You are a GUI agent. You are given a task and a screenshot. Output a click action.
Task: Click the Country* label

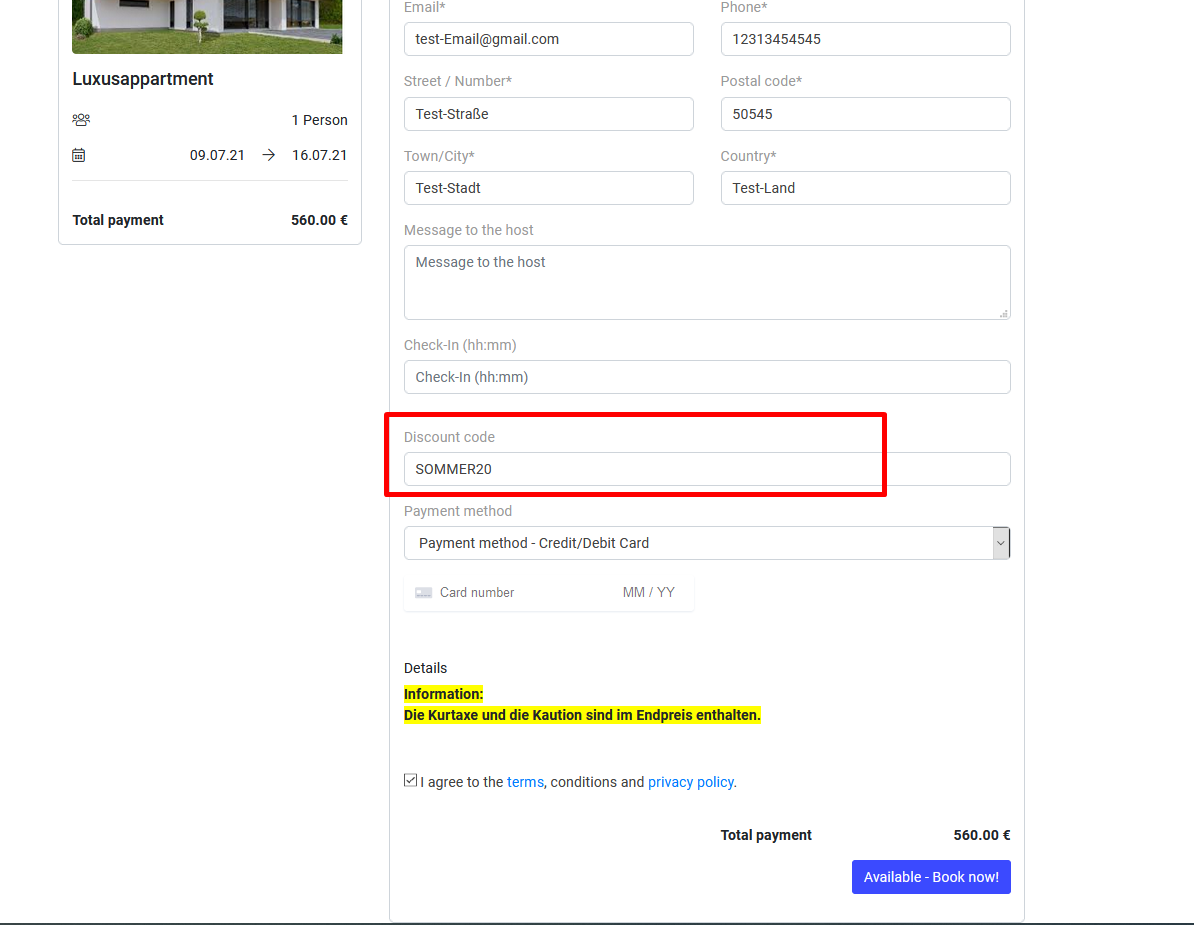coord(749,156)
